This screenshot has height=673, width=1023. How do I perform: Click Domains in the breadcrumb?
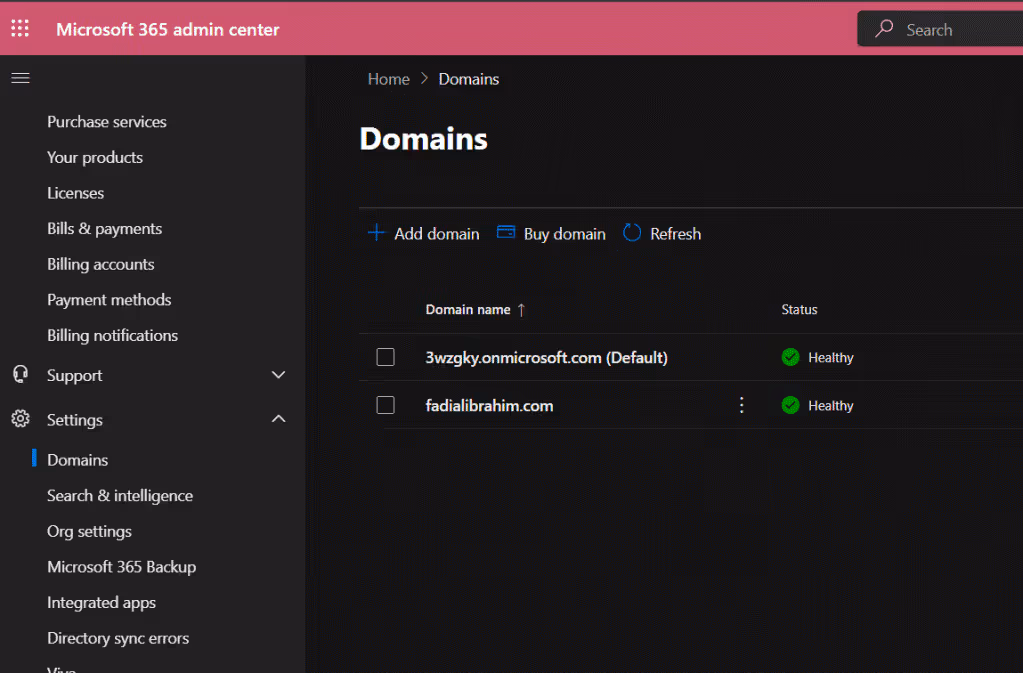click(x=468, y=79)
